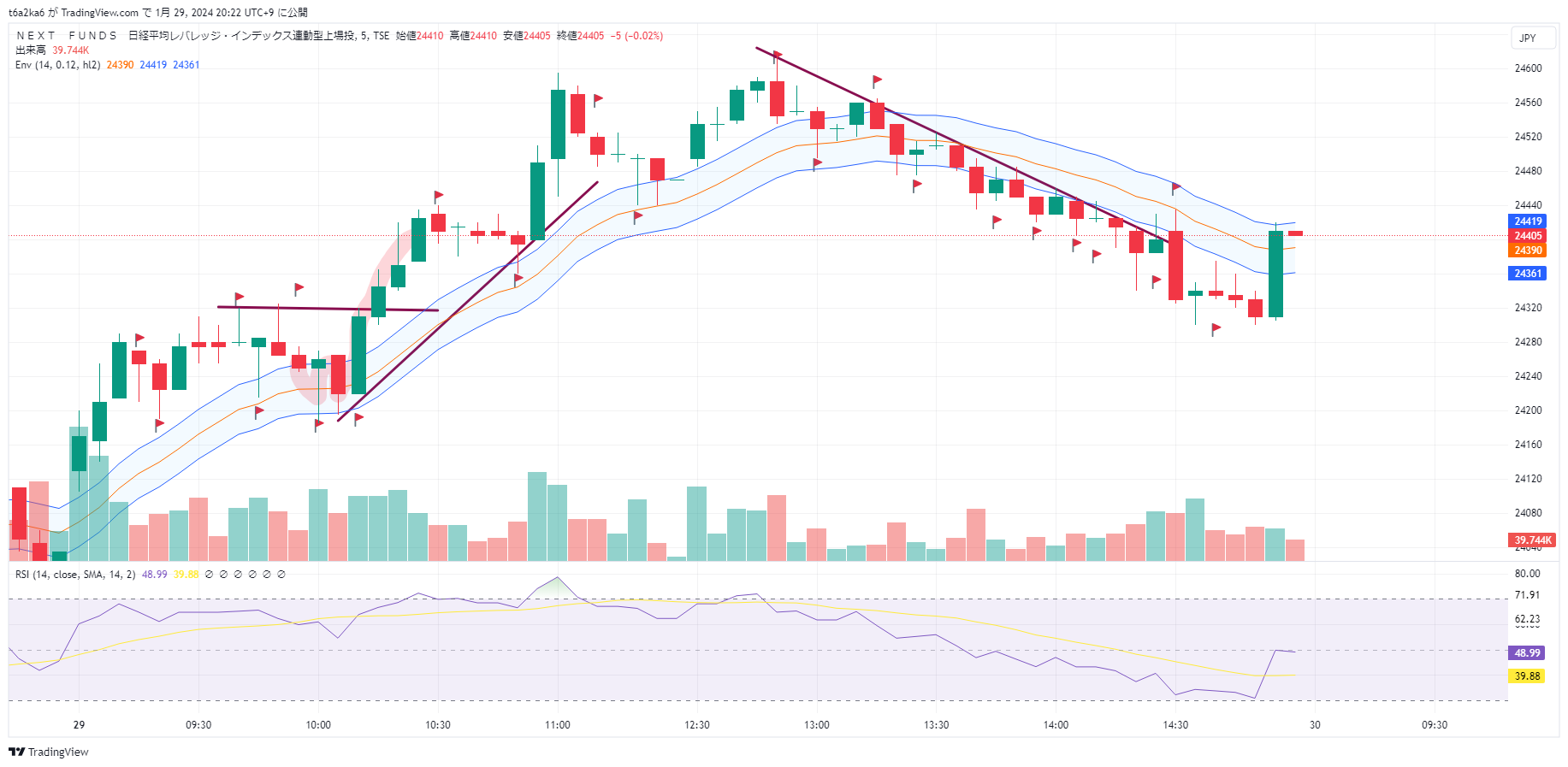Click the red 24405 current price label
This screenshot has height=767, width=1568.
pyautogui.click(x=1528, y=236)
